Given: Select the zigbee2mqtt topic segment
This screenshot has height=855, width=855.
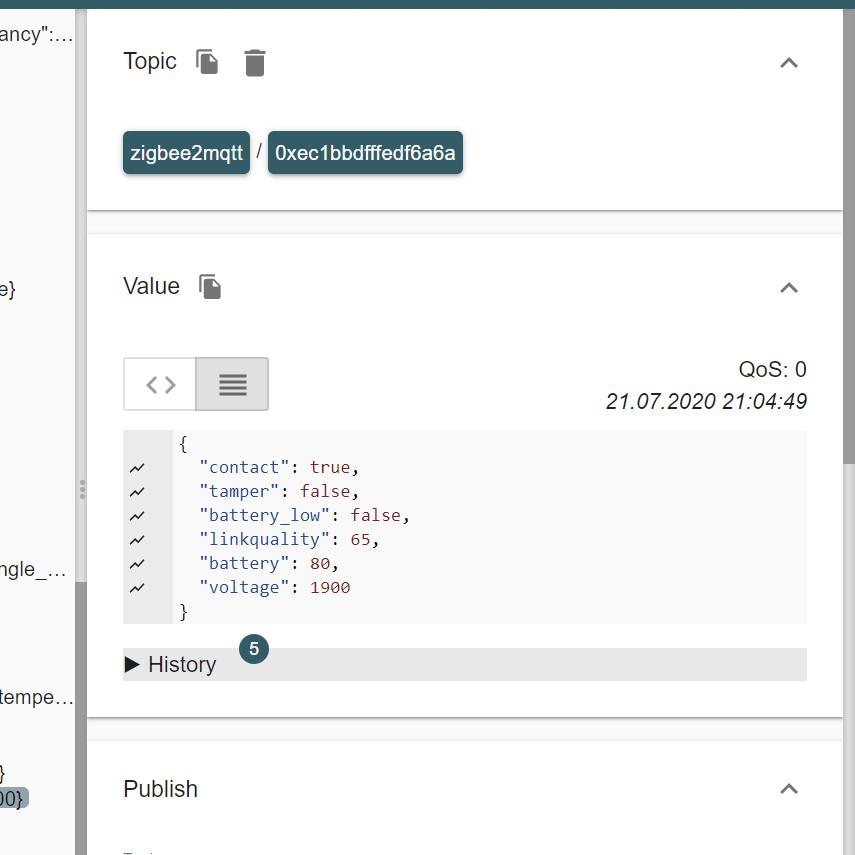Looking at the screenshot, I should point(186,153).
